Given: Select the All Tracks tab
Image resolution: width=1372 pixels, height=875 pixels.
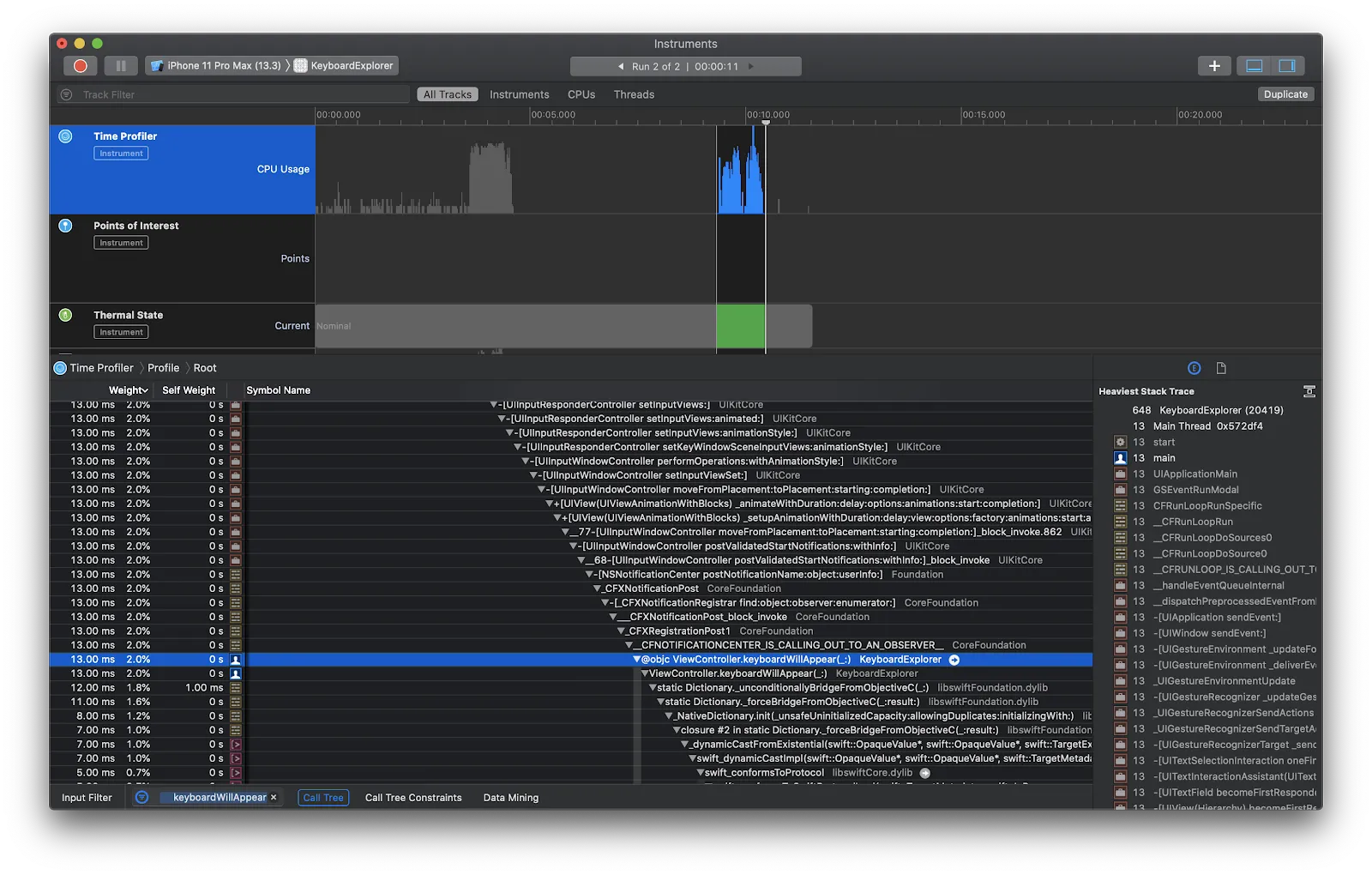Looking at the screenshot, I should pos(448,94).
